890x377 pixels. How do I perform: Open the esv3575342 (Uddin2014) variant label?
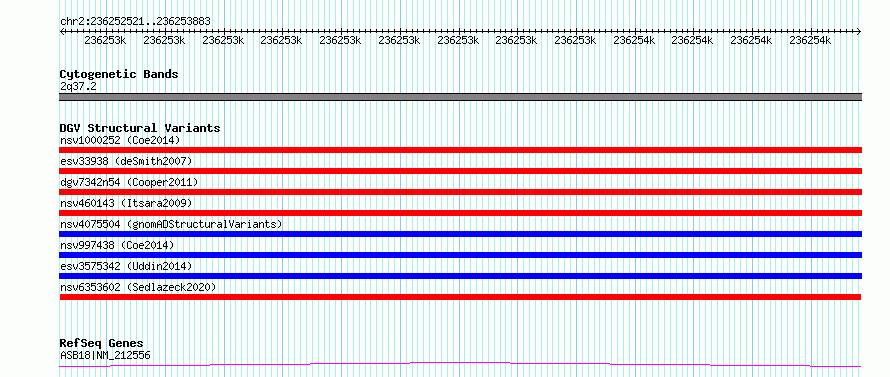[126, 266]
